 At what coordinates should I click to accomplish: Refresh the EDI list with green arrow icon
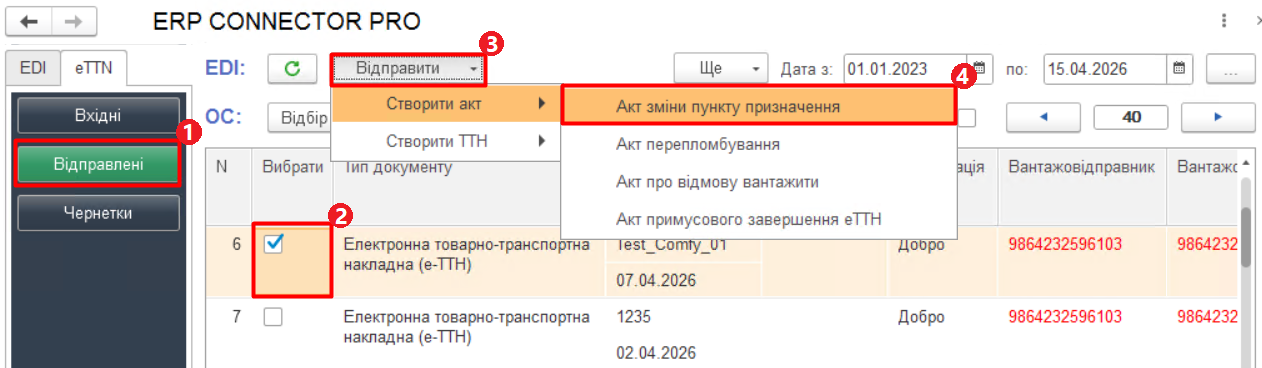293,69
